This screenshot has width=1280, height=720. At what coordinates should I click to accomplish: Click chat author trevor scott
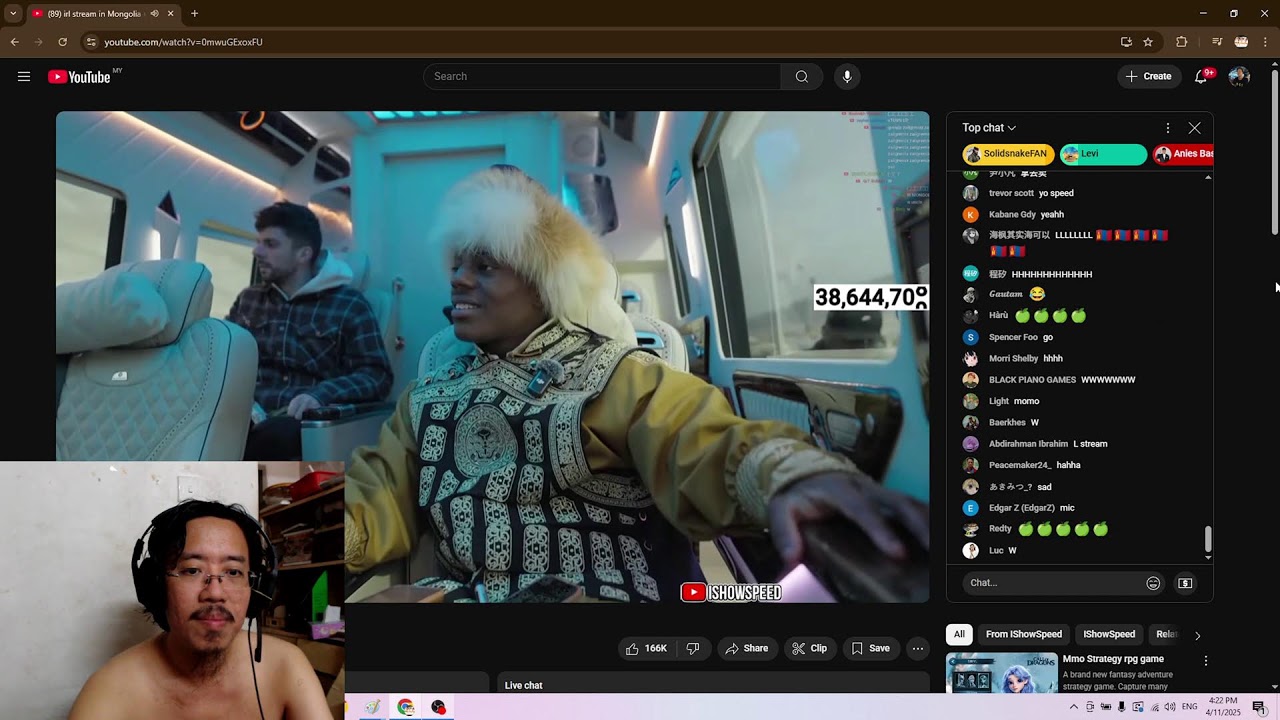[1011, 193]
